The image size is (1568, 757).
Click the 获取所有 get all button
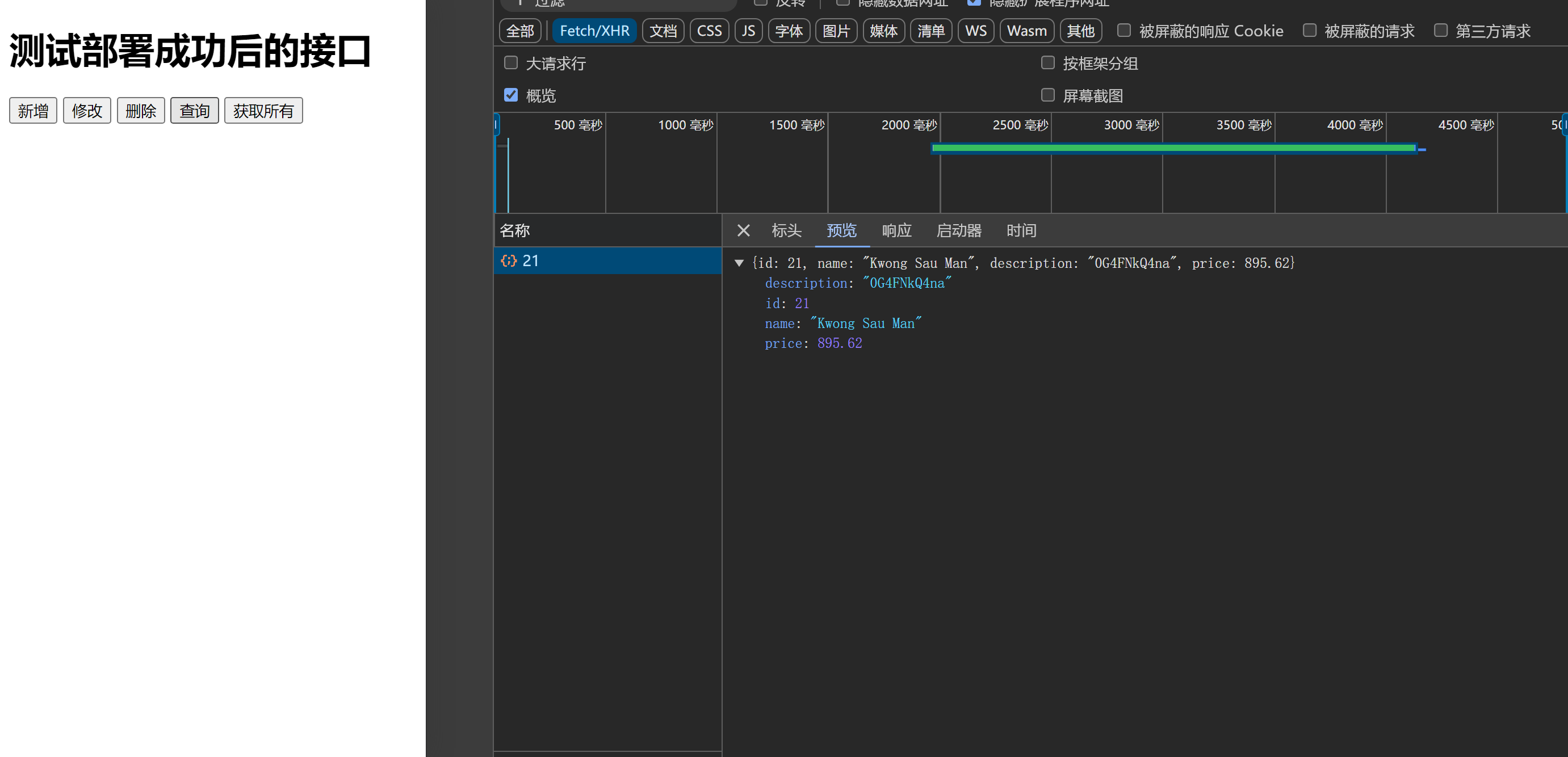click(x=263, y=111)
